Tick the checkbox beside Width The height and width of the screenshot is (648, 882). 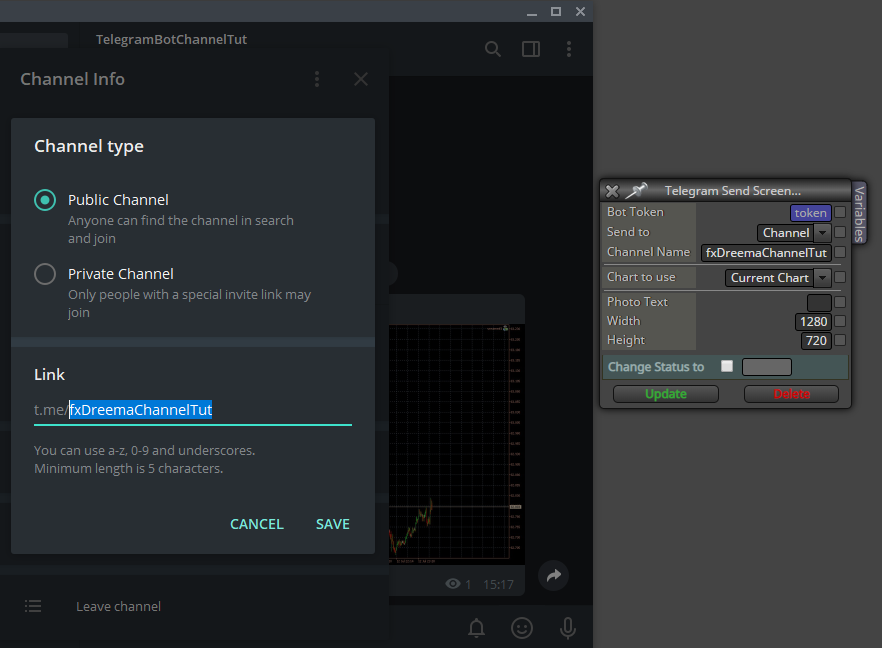pos(840,321)
